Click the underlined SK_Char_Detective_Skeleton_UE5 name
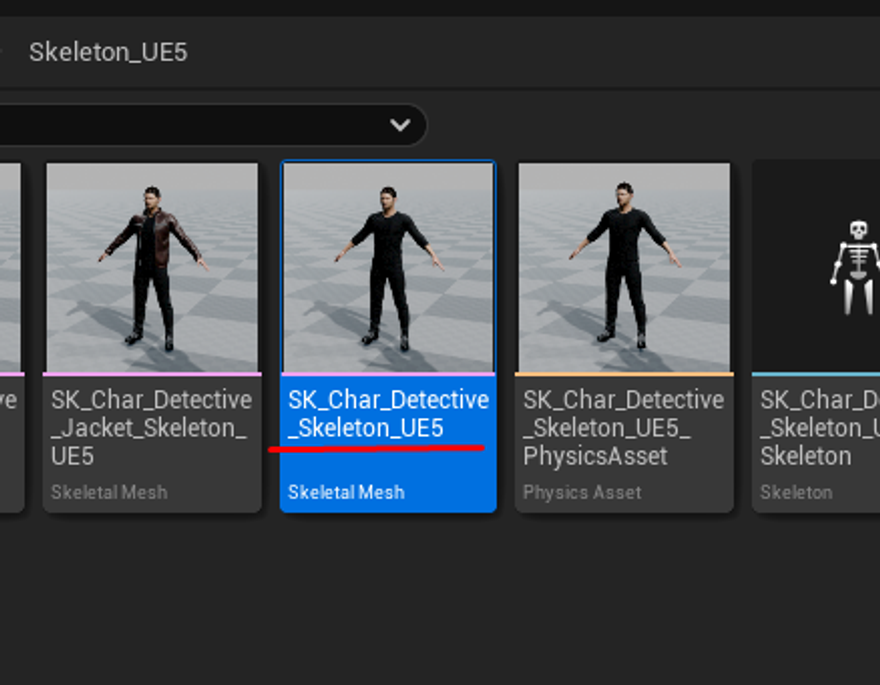Viewport: 880px width, 685px height. click(388, 414)
